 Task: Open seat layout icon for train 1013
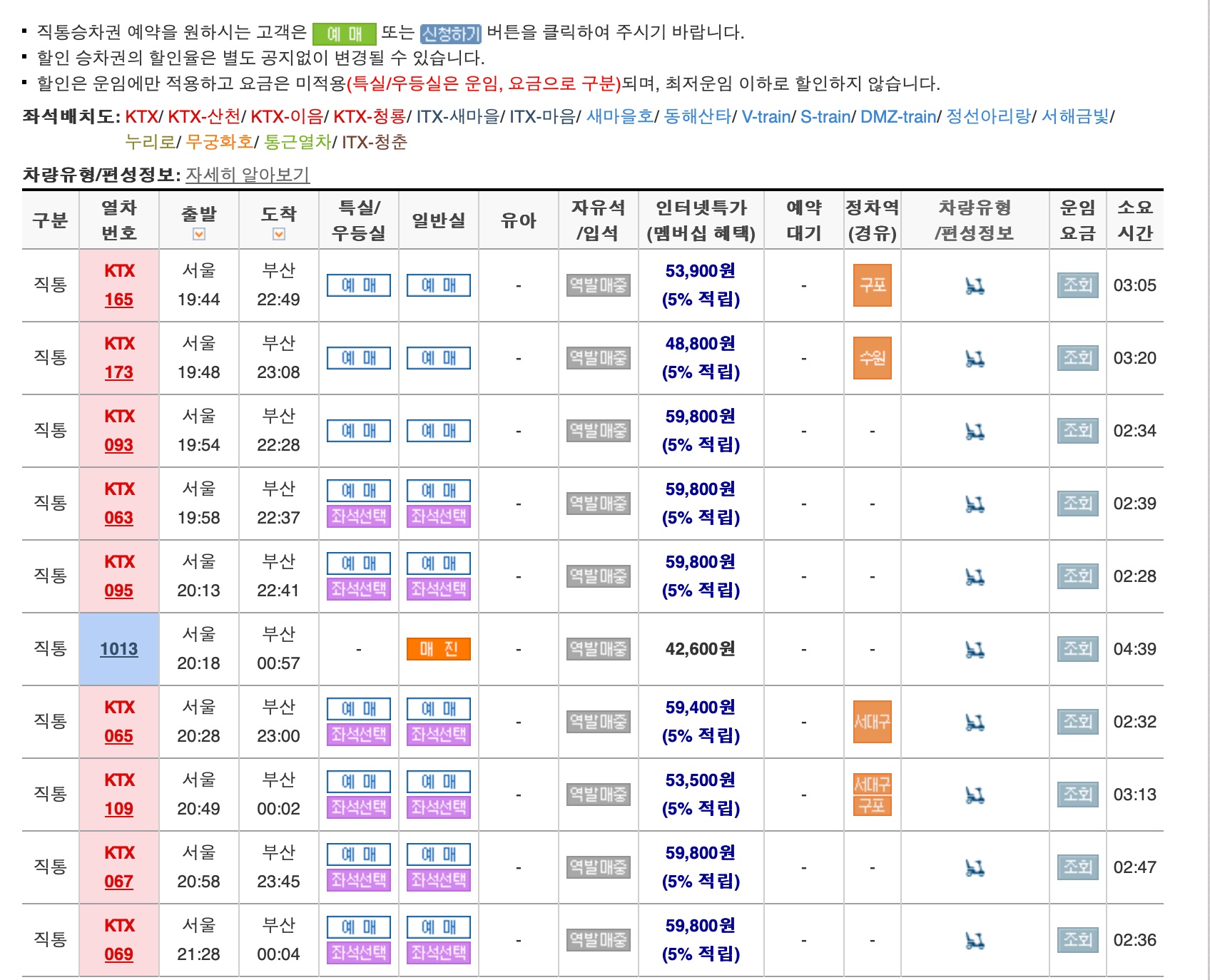tap(975, 650)
